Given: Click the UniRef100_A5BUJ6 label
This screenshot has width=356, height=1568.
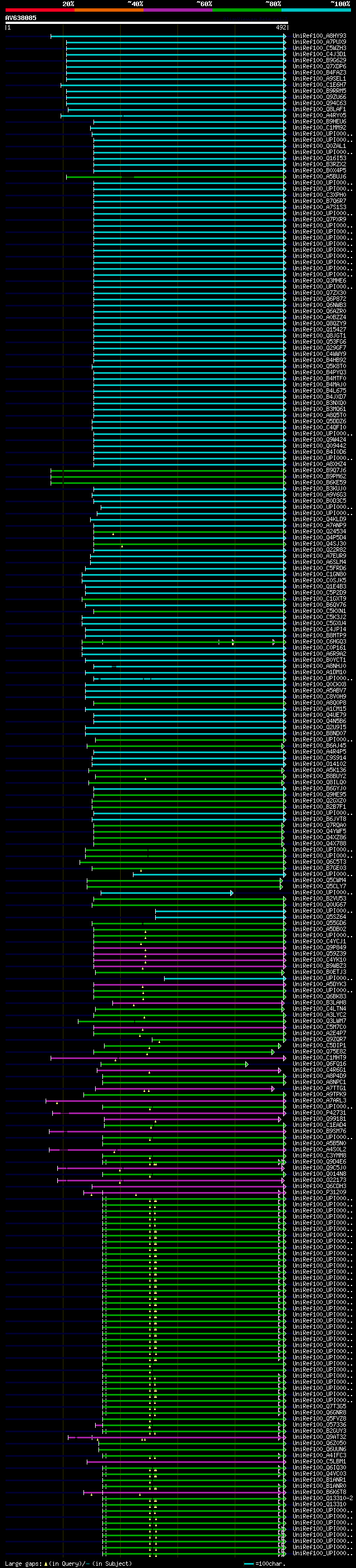Looking at the screenshot, I should click(319, 176).
